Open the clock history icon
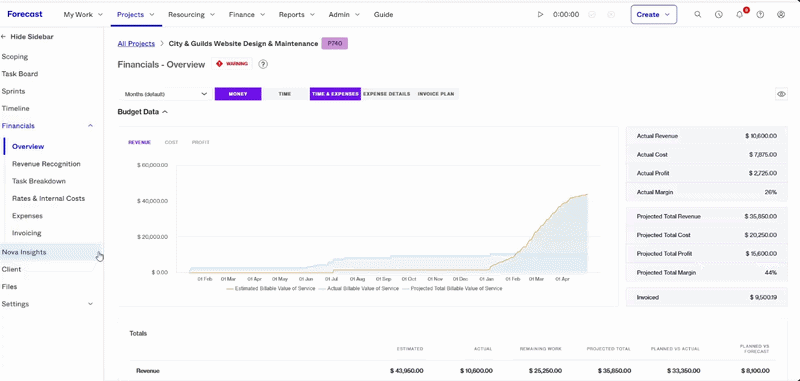The image size is (800, 381). pos(719,15)
